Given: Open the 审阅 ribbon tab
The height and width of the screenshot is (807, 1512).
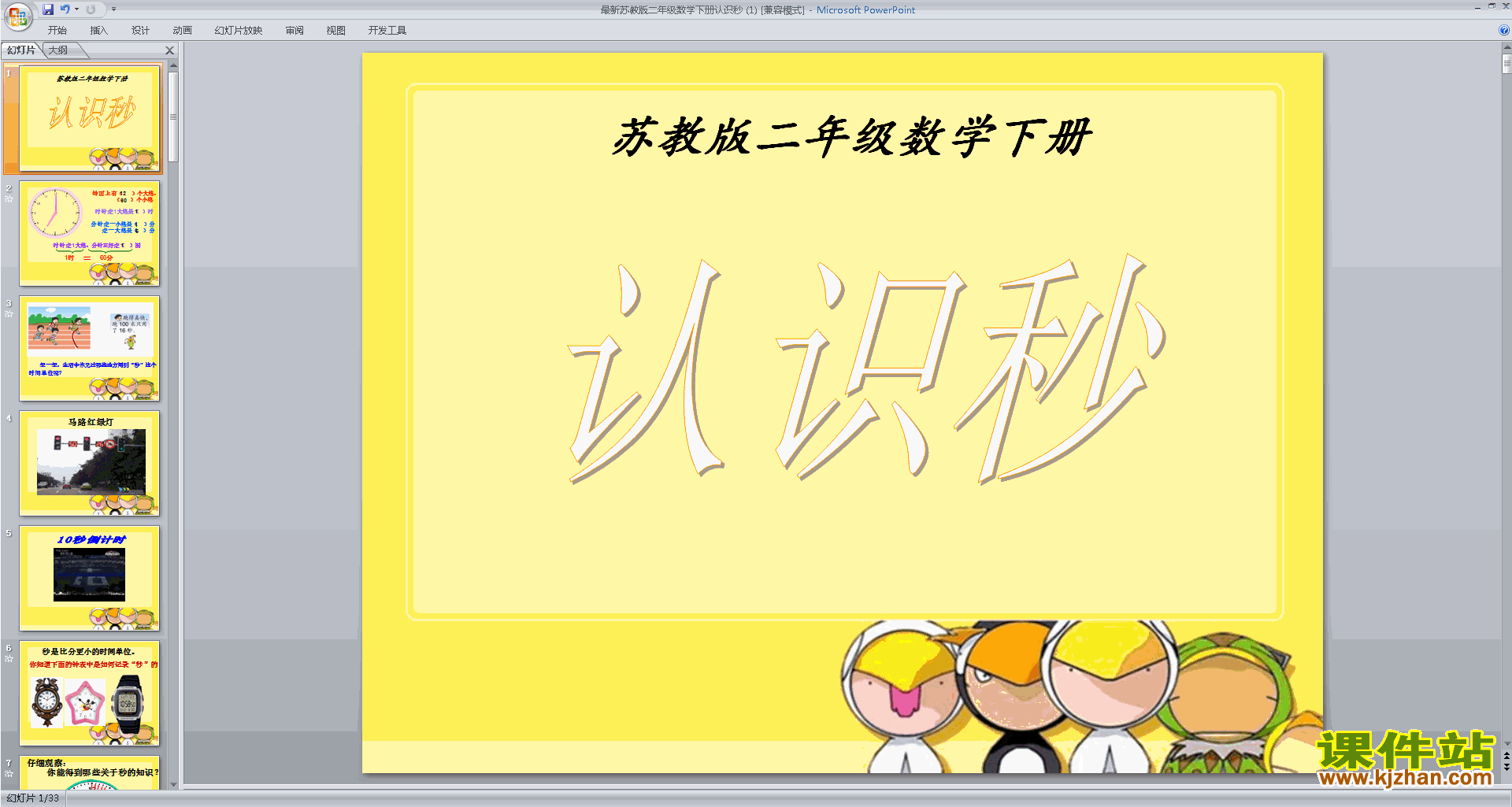Looking at the screenshot, I should coord(295,31).
